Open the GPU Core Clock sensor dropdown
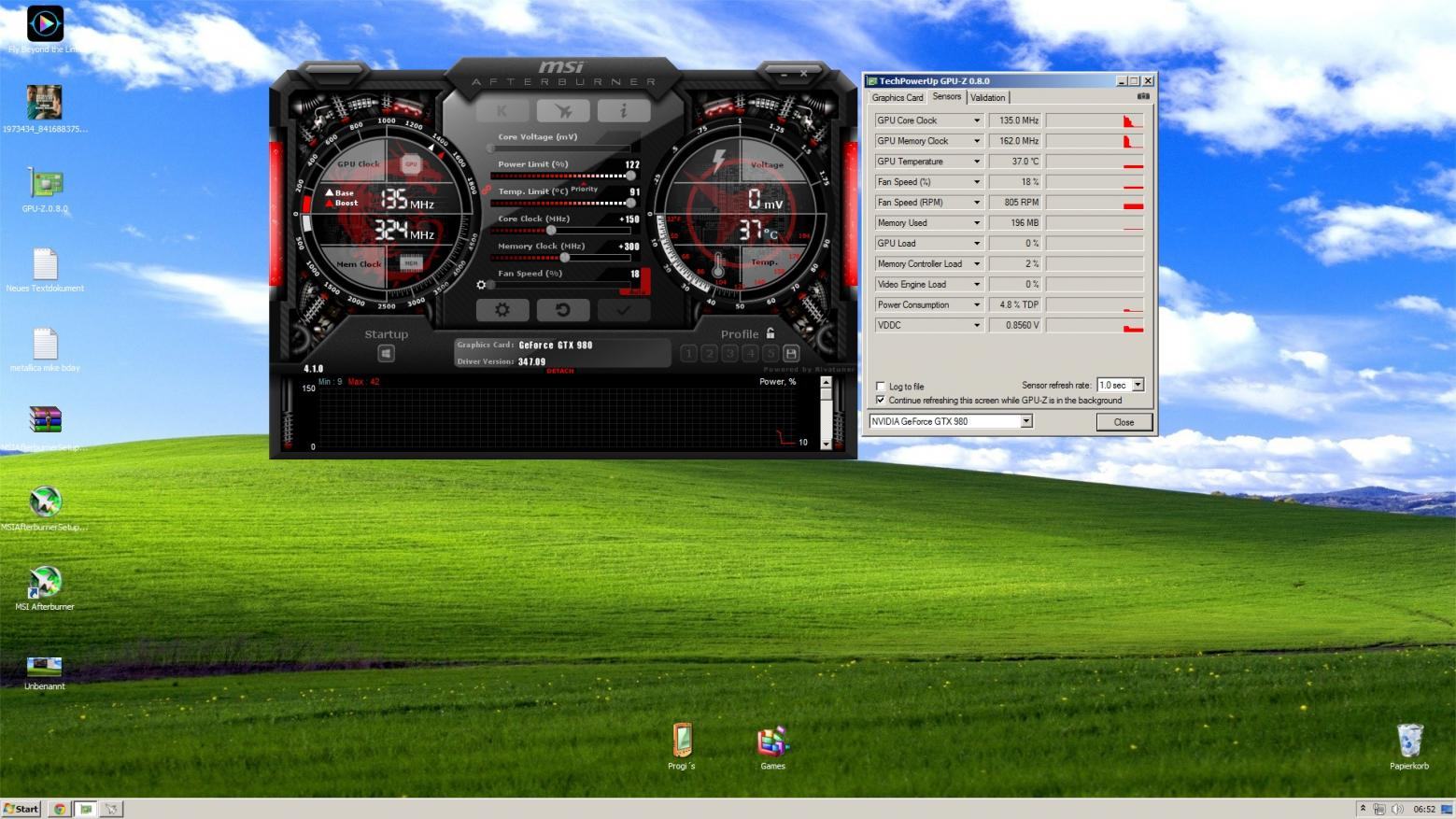Viewport: 1456px width, 819px height. pyautogui.click(x=977, y=120)
